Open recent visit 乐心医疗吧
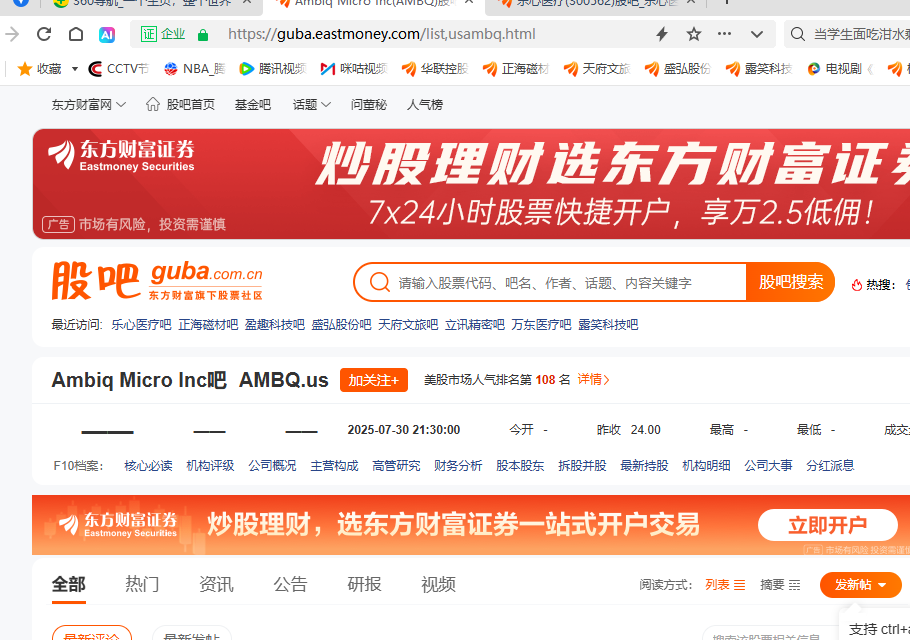Image resolution: width=910 pixels, height=640 pixels. [141, 324]
